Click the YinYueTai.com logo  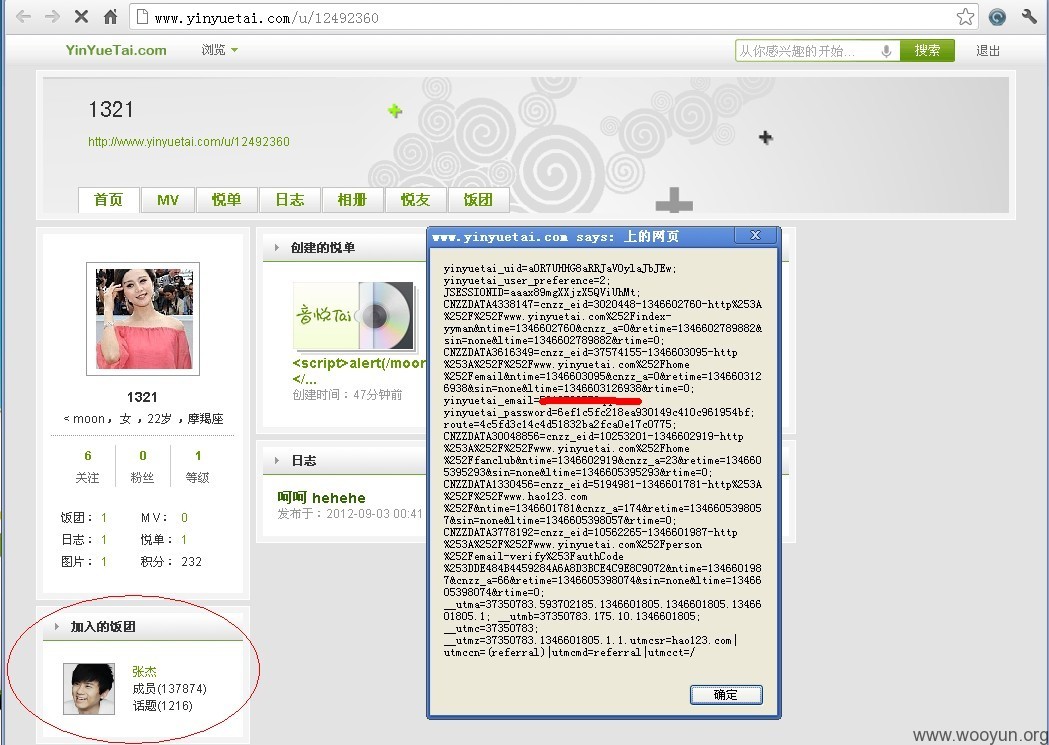pyautogui.click(x=116, y=50)
